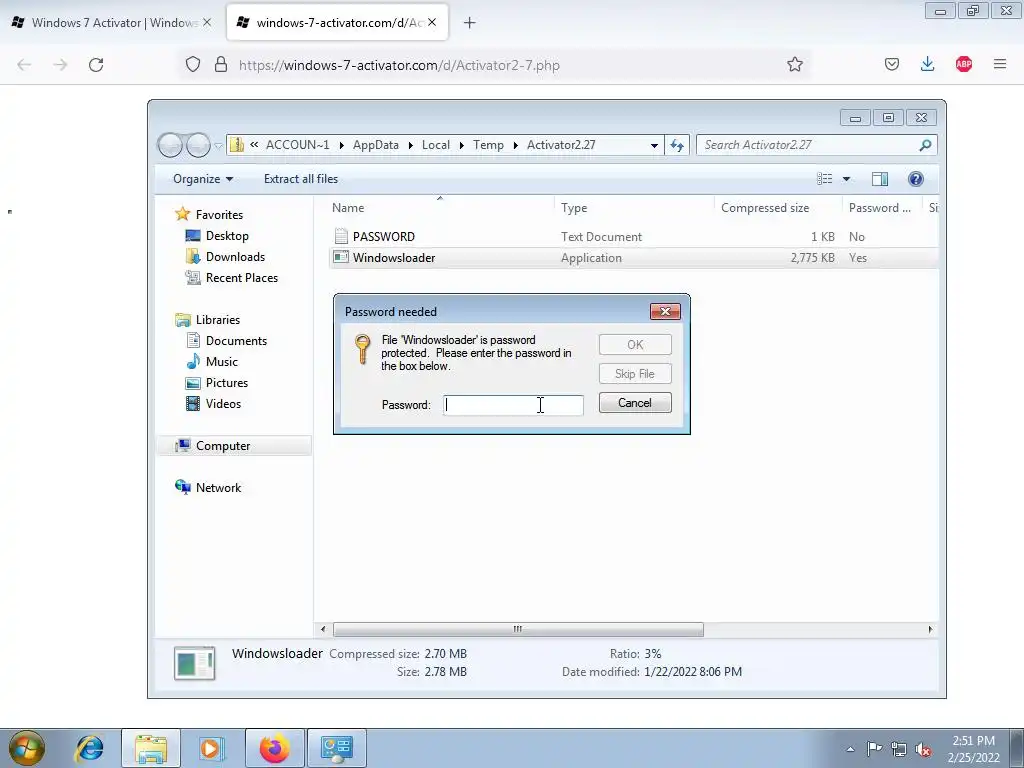This screenshot has height=768, width=1024.
Task: Open the Firefox application menu
Action: pyautogui.click(x=999, y=64)
